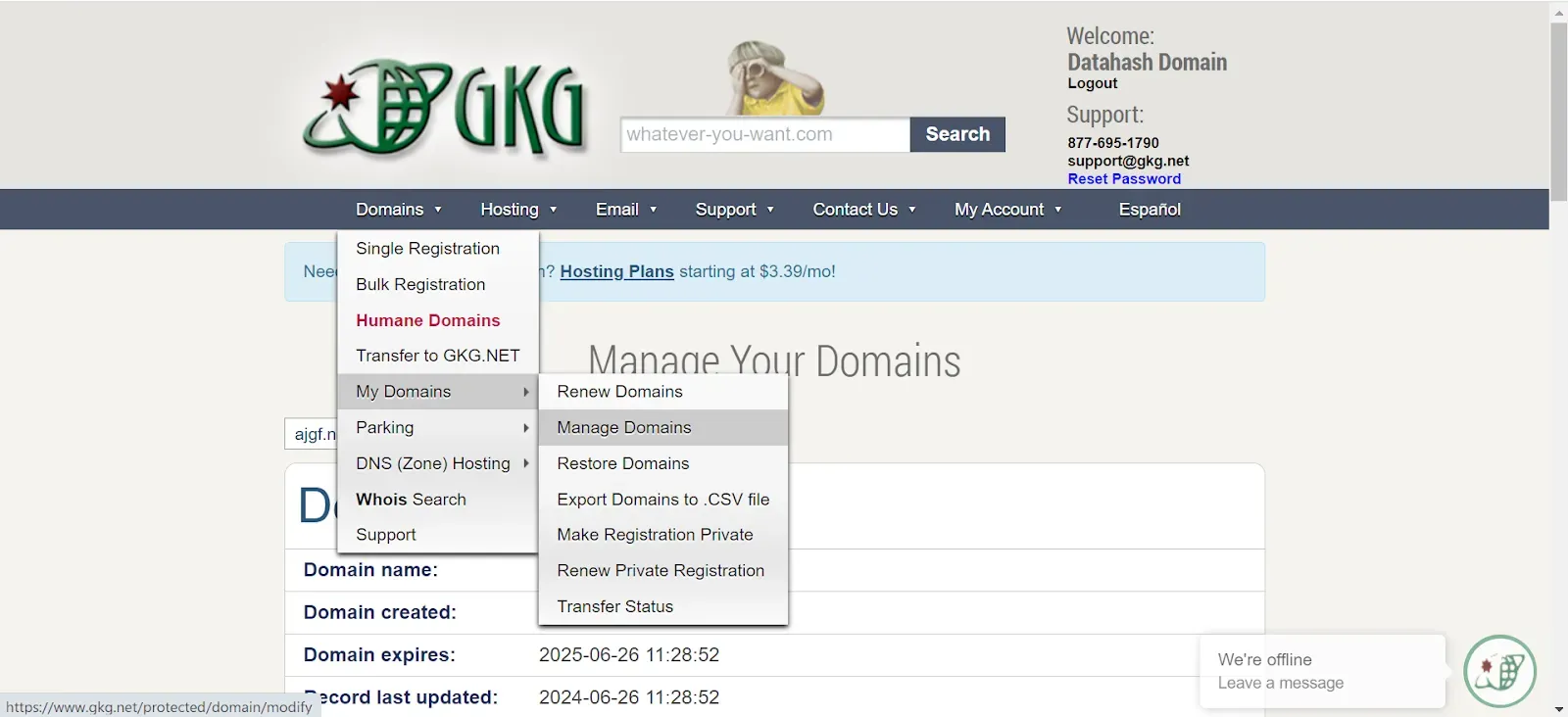Expand the Hosting nav menu arrow
The width and height of the screenshot is (1568, 717).
(x=554, y=210)
